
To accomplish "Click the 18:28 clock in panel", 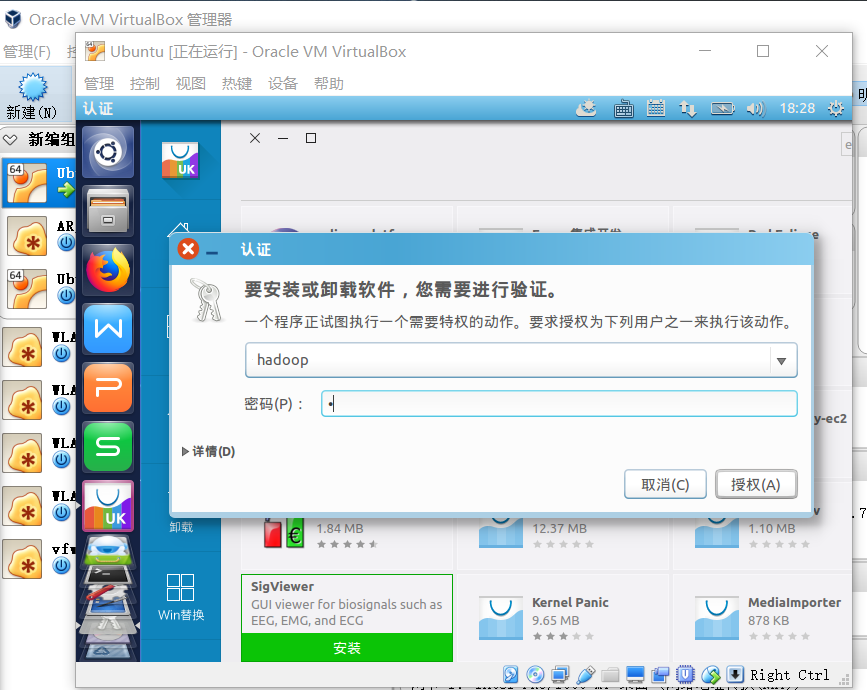I will click(x=797, y=108).
